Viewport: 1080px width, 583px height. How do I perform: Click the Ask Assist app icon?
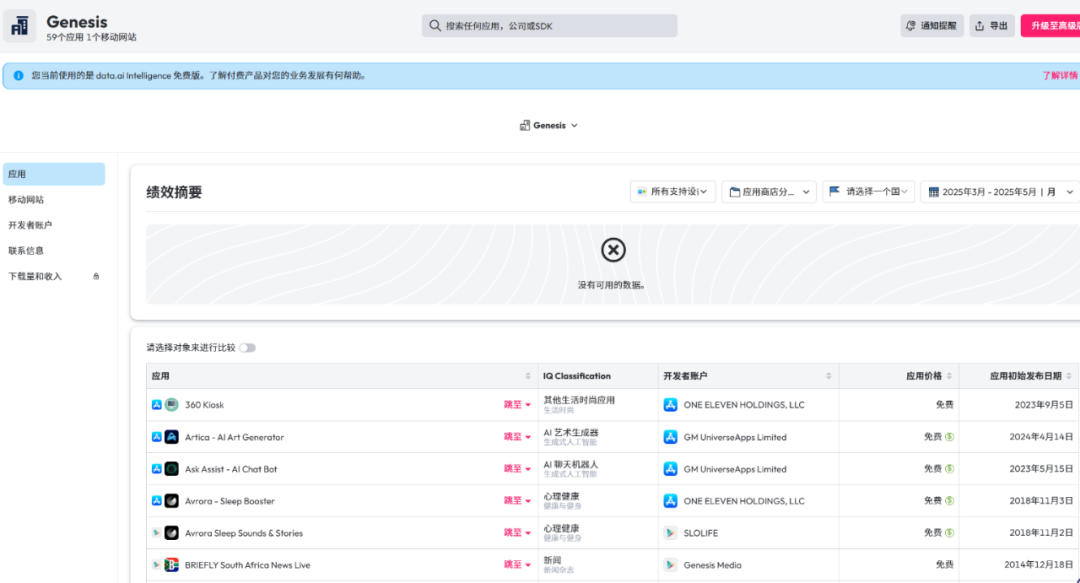[172, 469]
